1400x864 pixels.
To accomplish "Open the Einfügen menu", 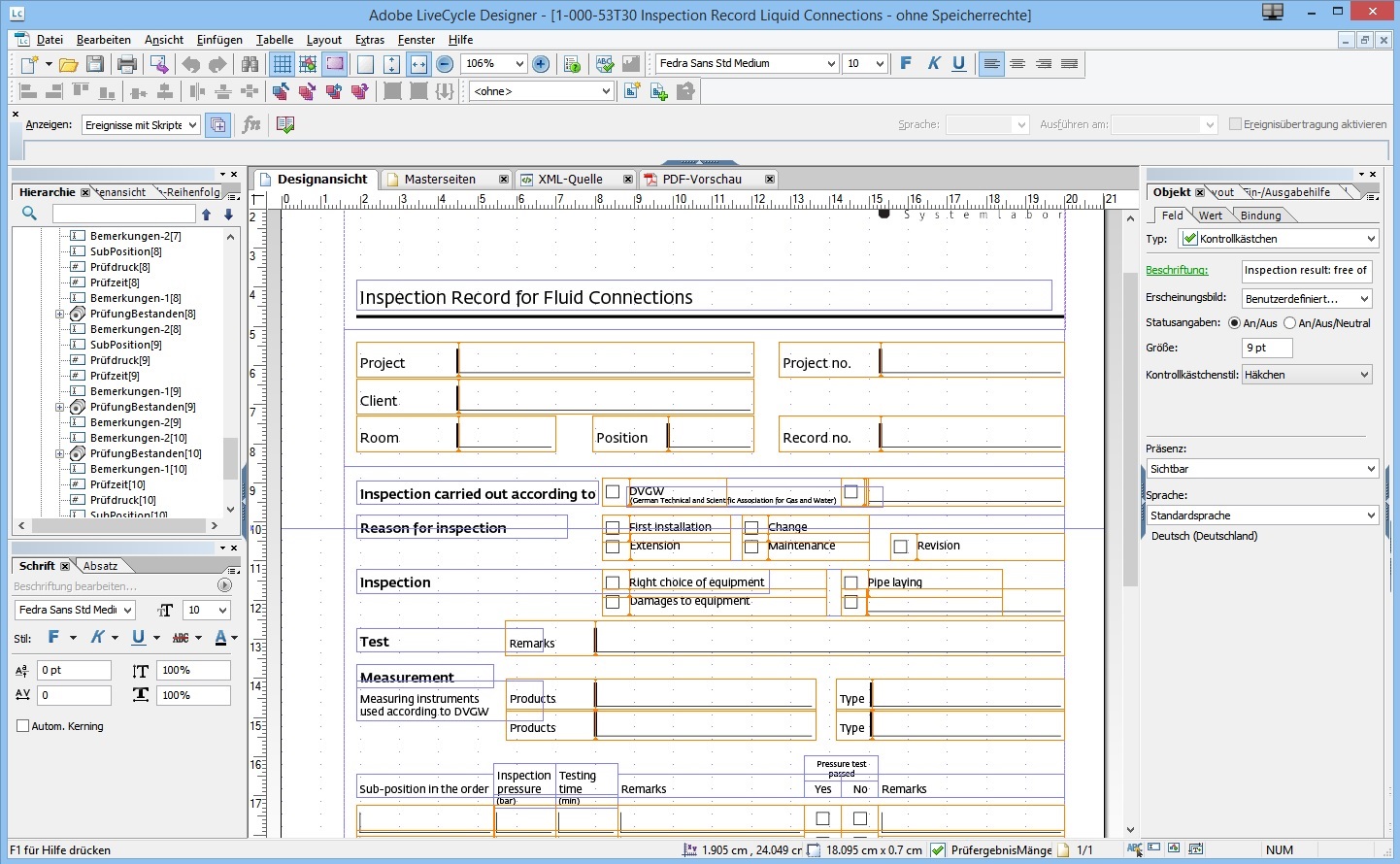I will [x=219, y=40].
